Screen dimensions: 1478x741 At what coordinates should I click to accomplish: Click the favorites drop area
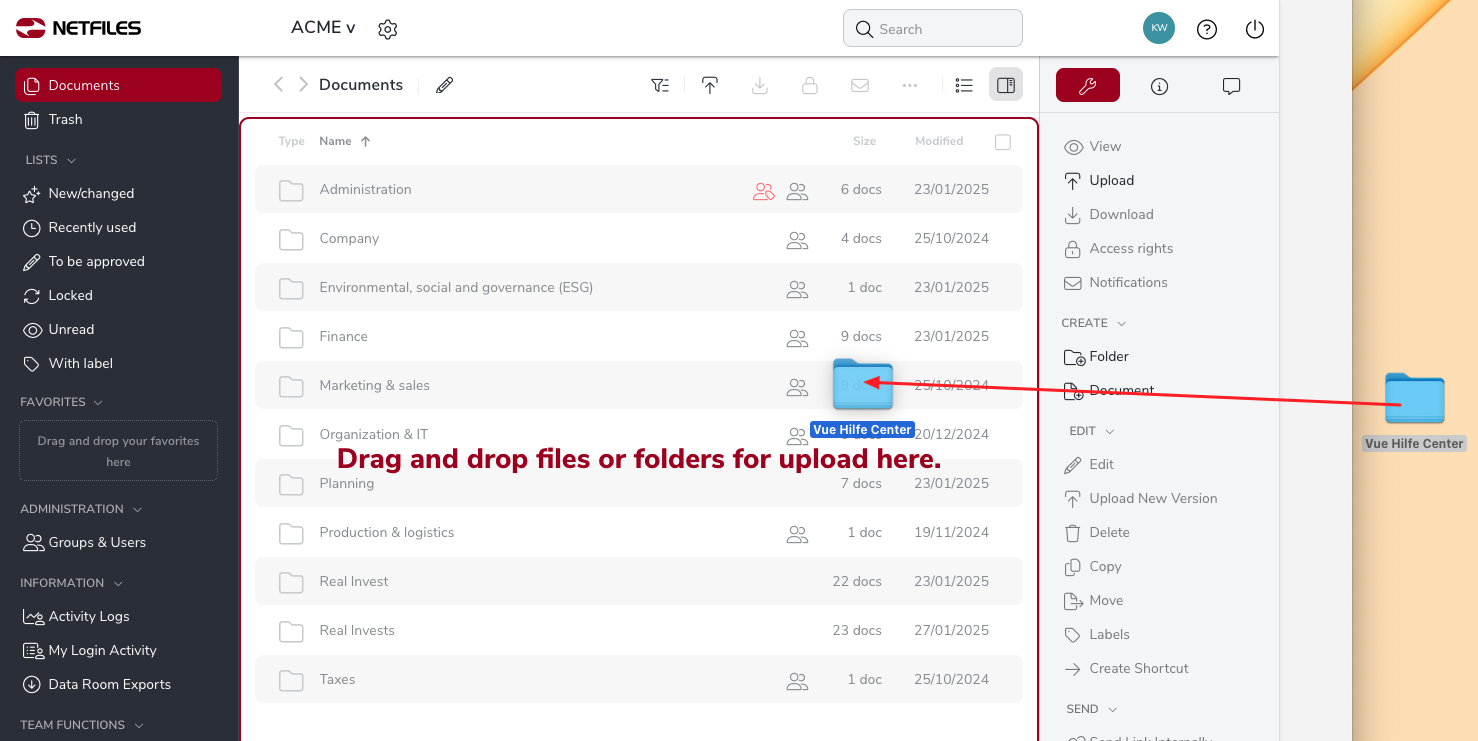click(x=118, y=451)
